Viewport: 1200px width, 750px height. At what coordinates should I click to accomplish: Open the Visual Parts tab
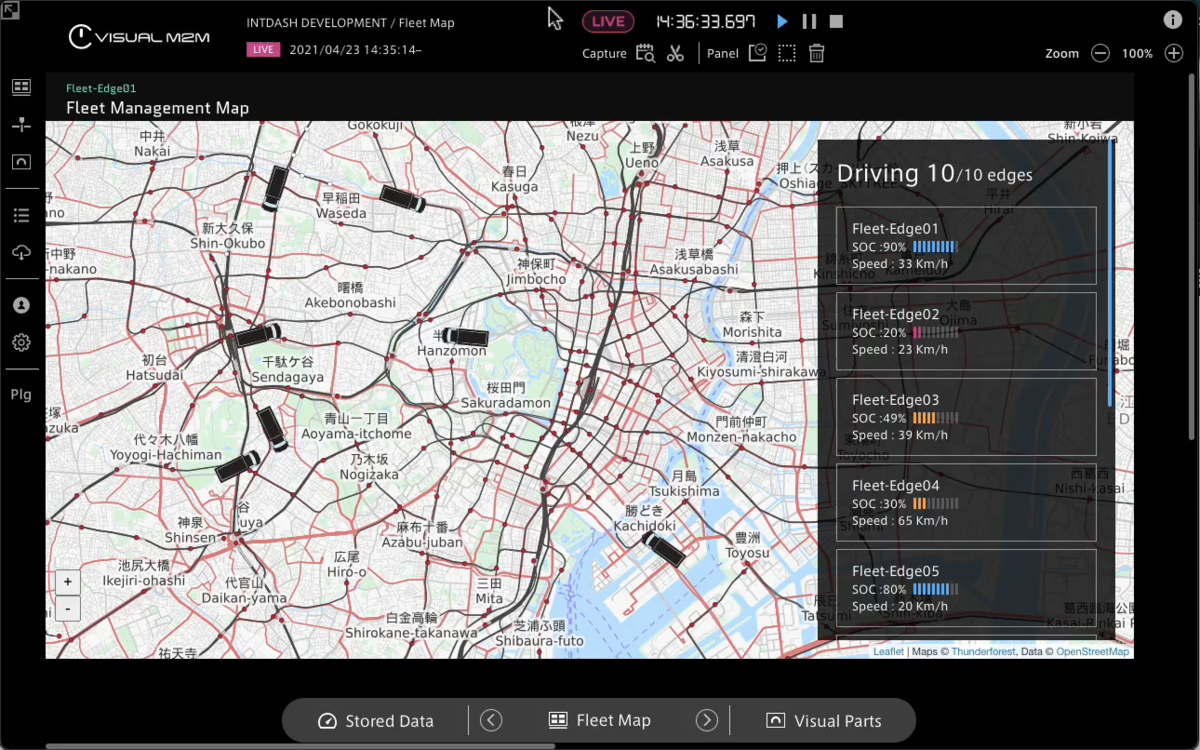[824, 720]
